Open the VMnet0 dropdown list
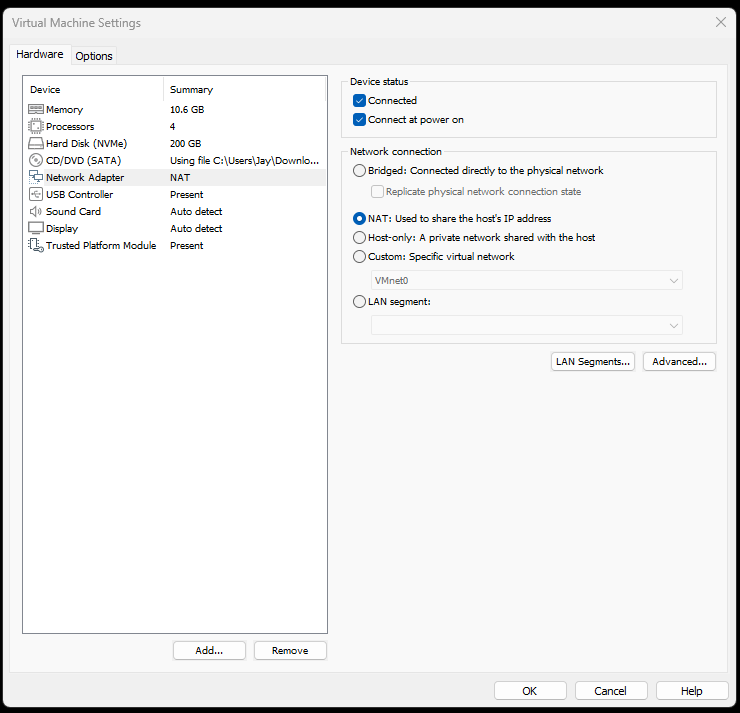Screen dimensions: 740x713 click(x=526, y=281)
